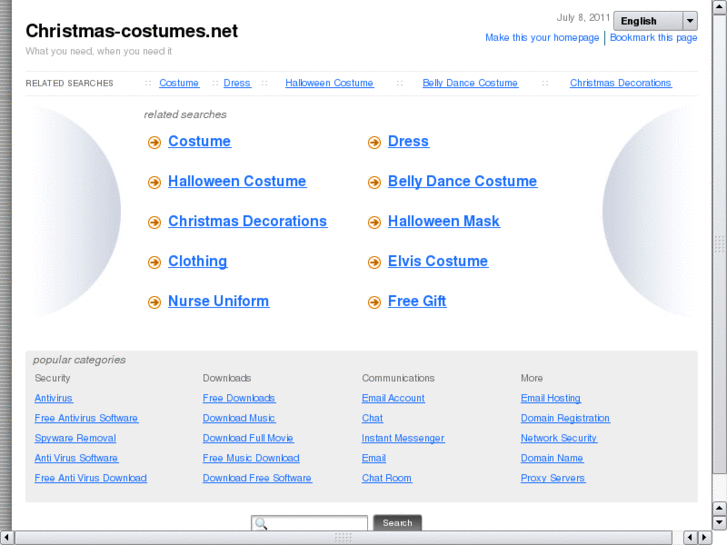Open Download Music link
The width and height of the screenshot is (727, 545).
[239, 418]
